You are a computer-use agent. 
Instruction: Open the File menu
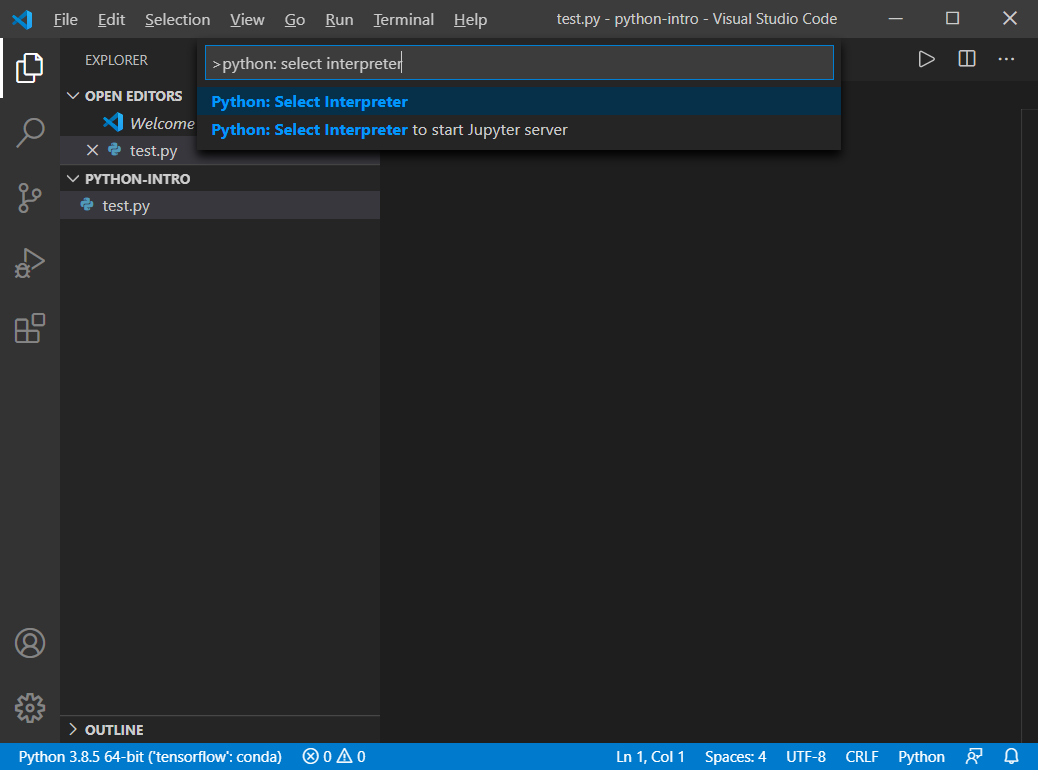pos(65,19)
